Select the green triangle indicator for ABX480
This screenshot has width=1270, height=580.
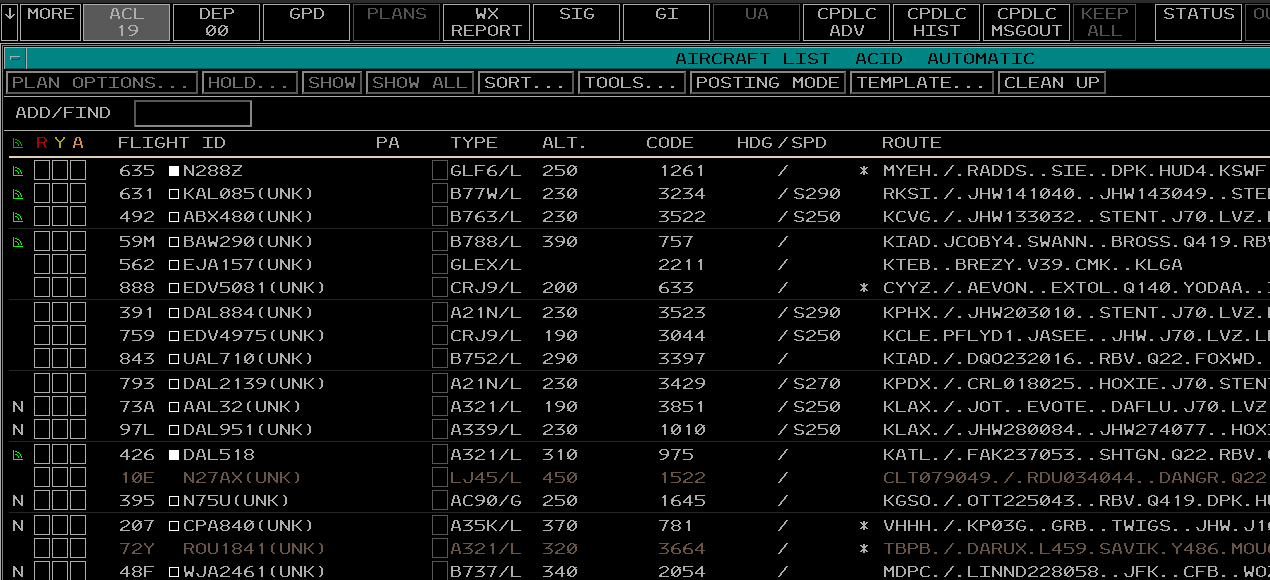tap(17, 217)
